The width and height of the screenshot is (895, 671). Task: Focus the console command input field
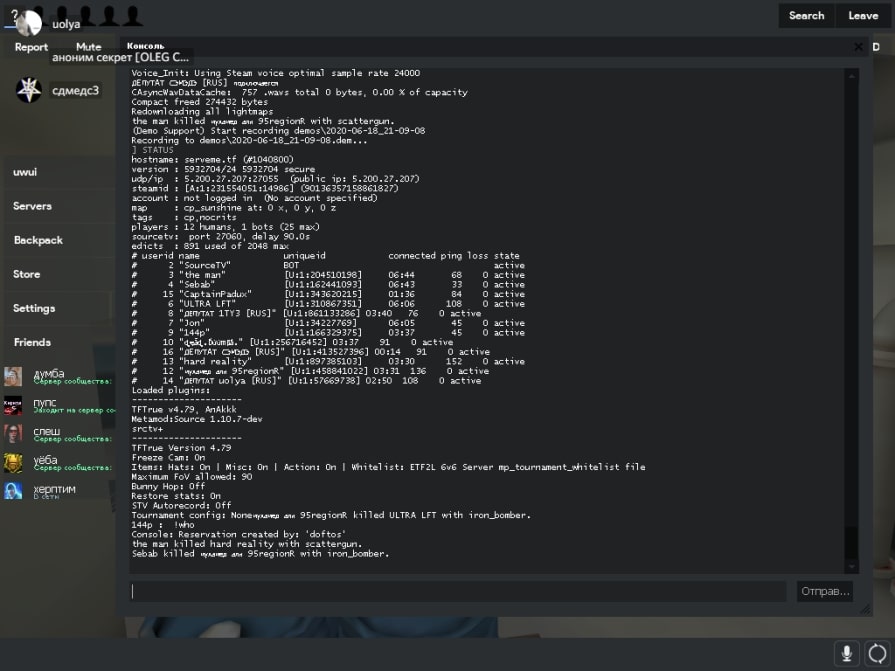[457, 591]
